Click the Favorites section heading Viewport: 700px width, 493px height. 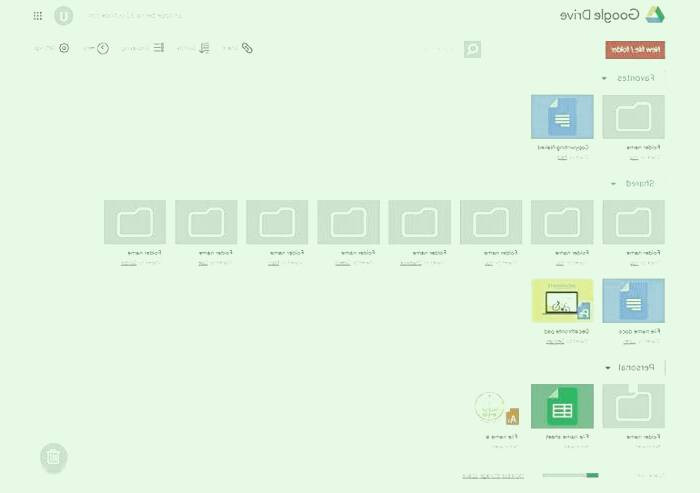tap(636, 78)
